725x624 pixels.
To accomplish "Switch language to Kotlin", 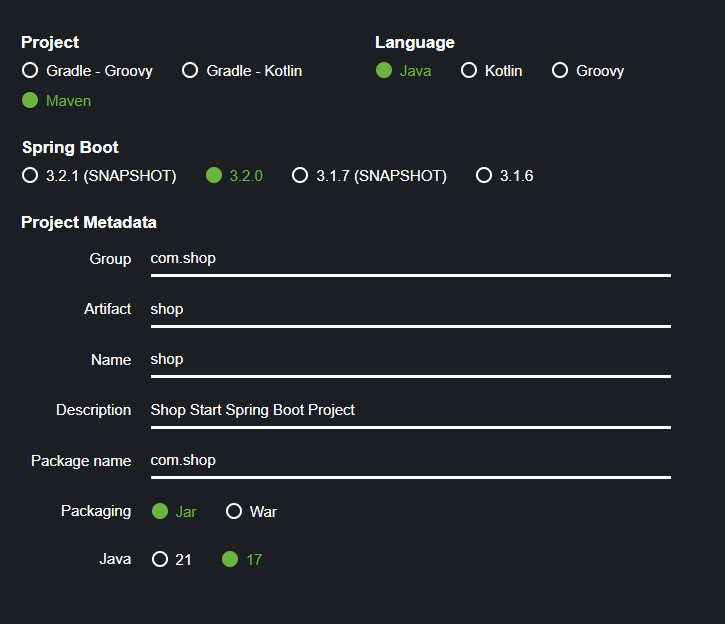I will 469,71.
